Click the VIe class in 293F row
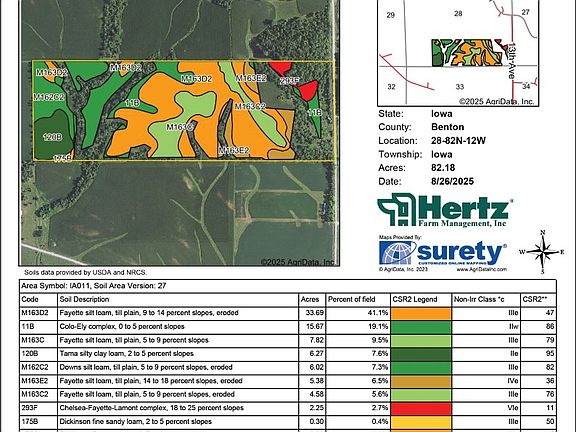The image size is (576, 432). [513, 408]
